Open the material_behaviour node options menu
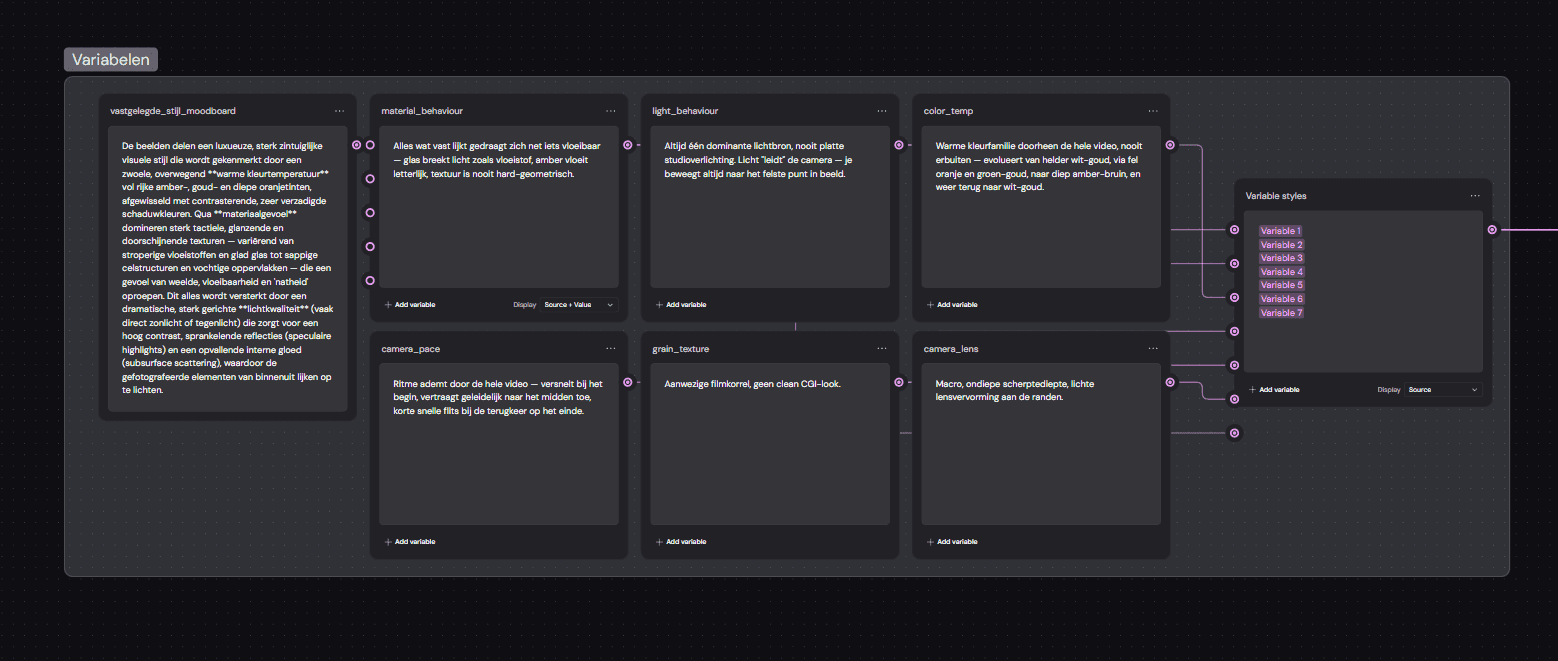The width and height of the screenshot is (1558, 661). coord(611,111)
